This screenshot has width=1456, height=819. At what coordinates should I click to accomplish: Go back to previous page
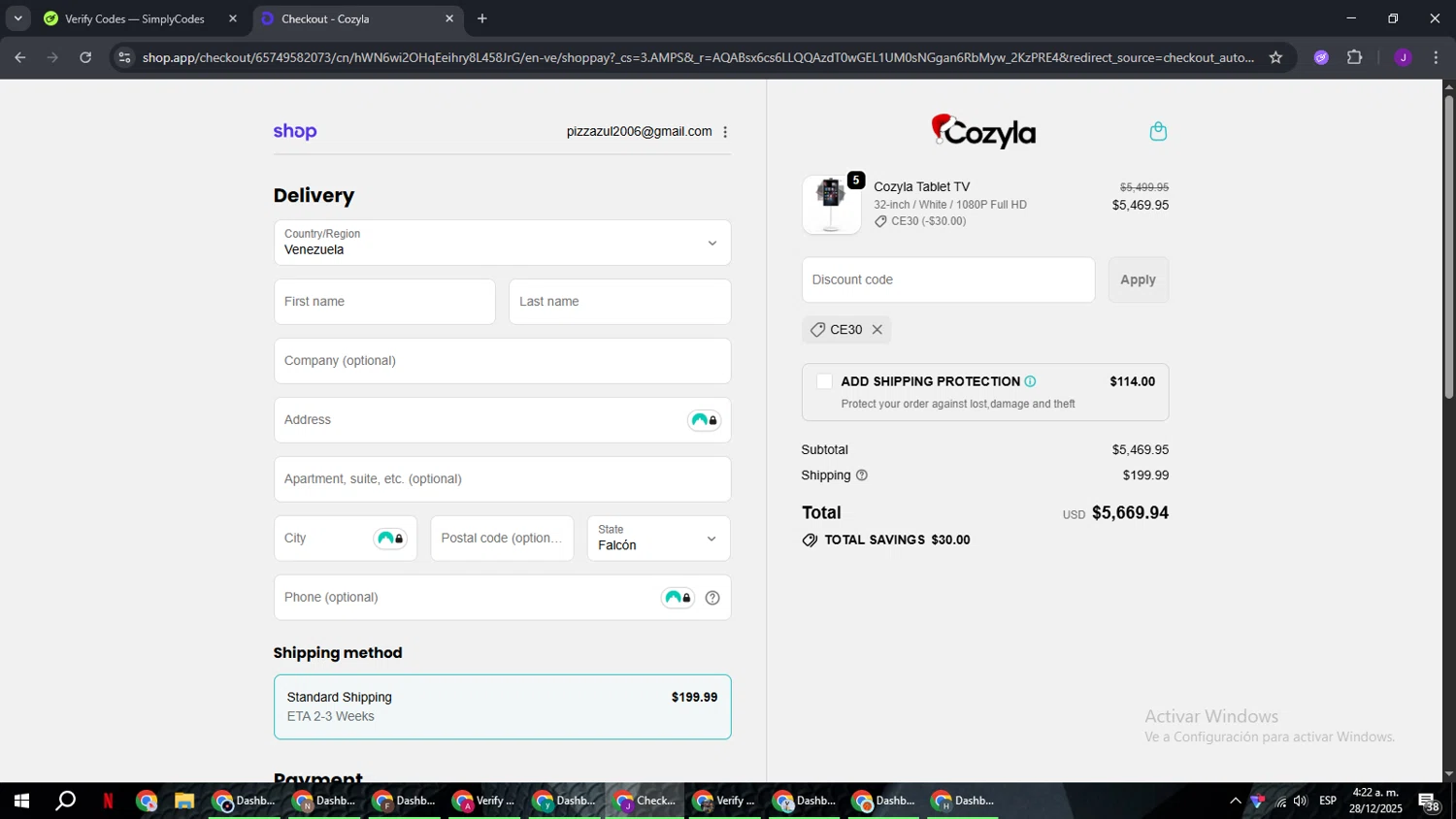point(19,57)
